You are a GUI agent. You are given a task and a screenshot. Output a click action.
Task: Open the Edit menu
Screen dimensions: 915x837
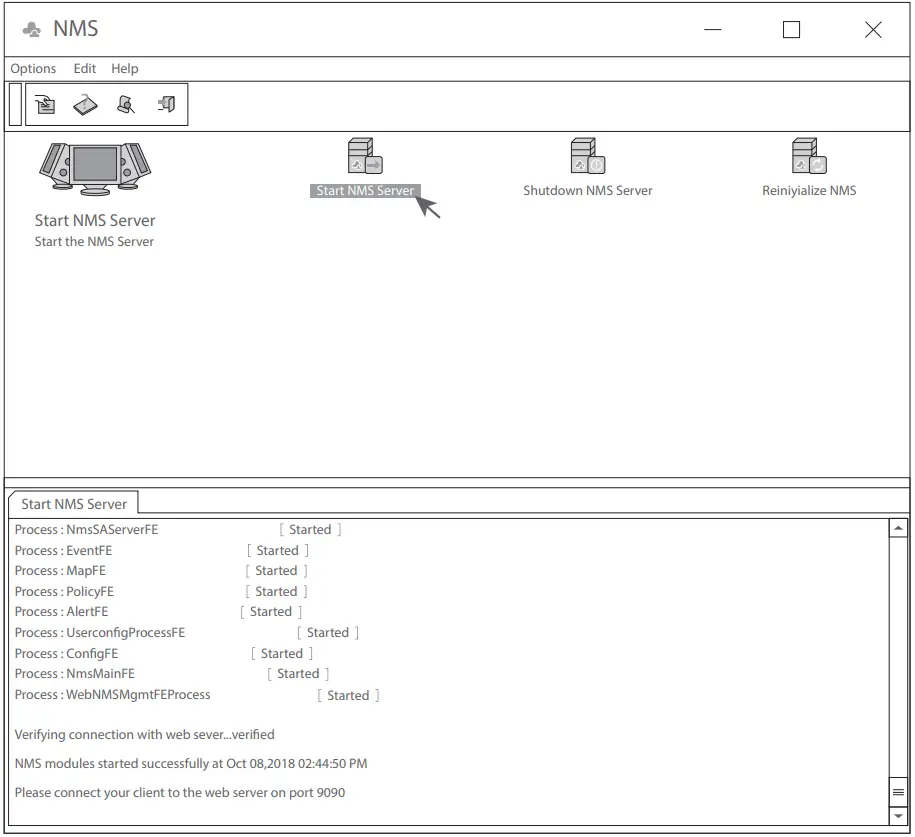[x=84, y=68]
